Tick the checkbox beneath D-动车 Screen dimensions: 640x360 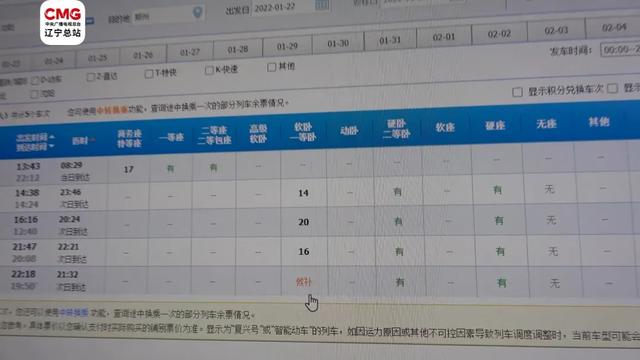tap(35, 95)
